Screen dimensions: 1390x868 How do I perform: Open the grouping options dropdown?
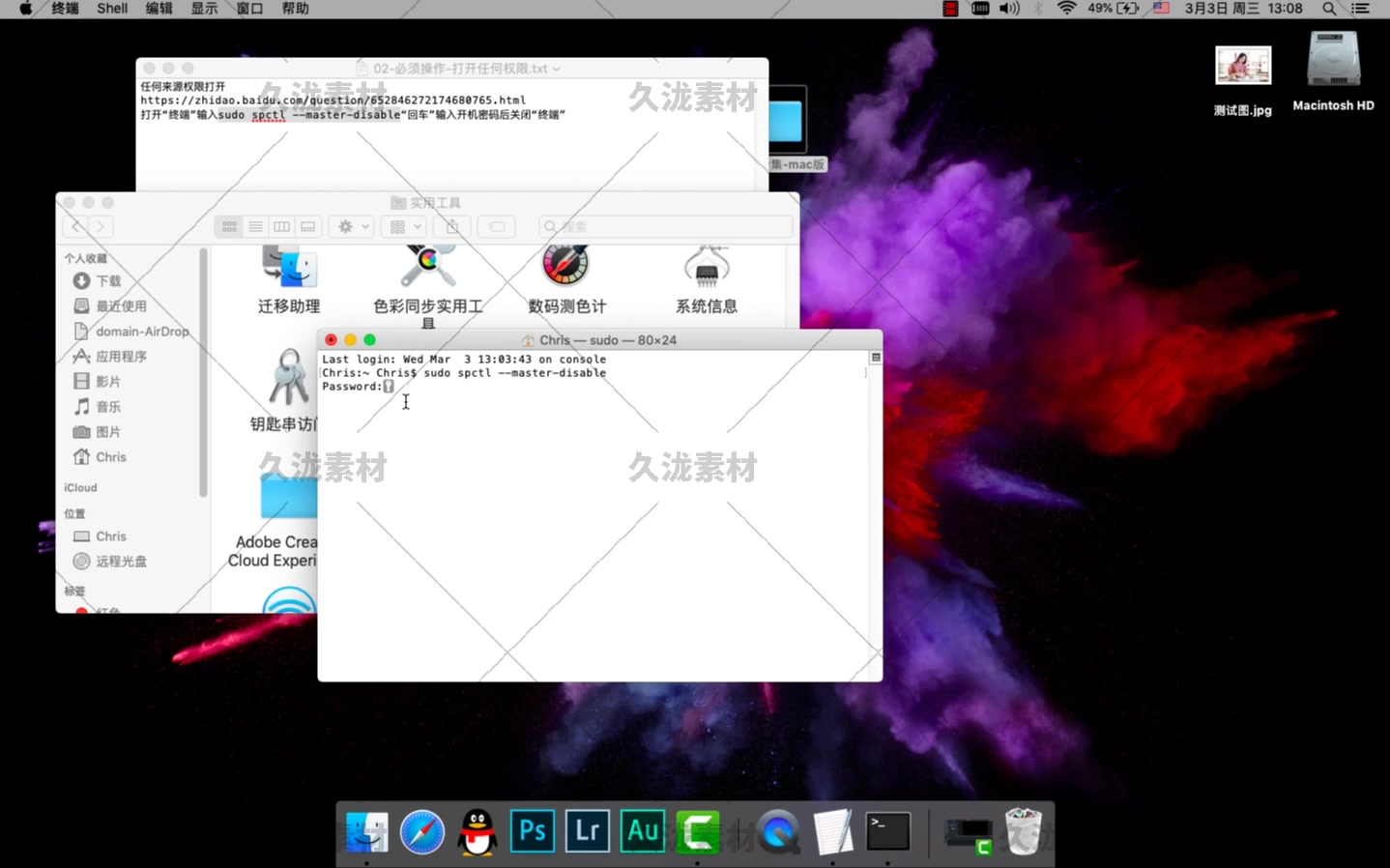[x=402, y=226]
